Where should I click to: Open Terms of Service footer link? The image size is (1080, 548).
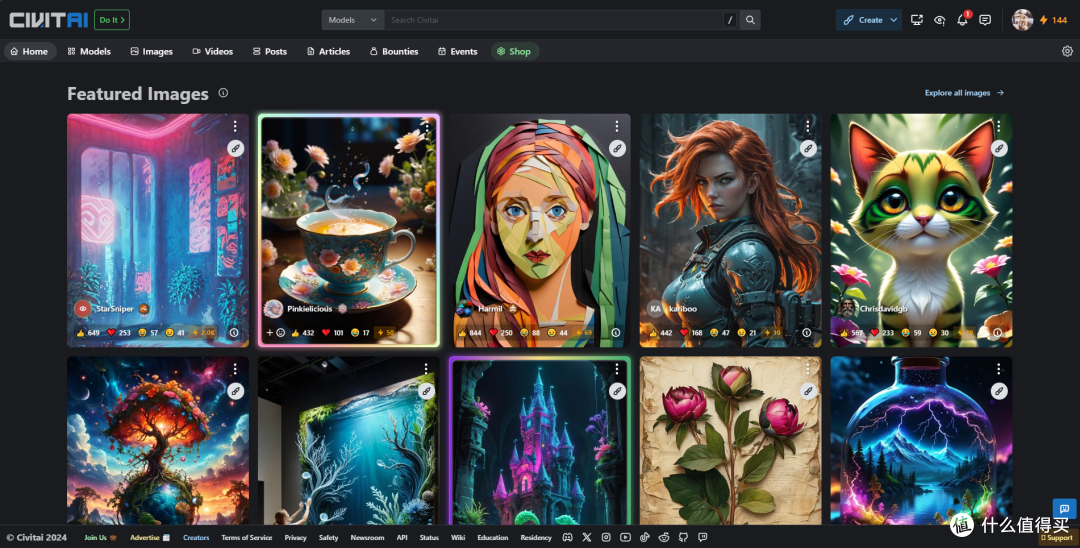(247, 538)
